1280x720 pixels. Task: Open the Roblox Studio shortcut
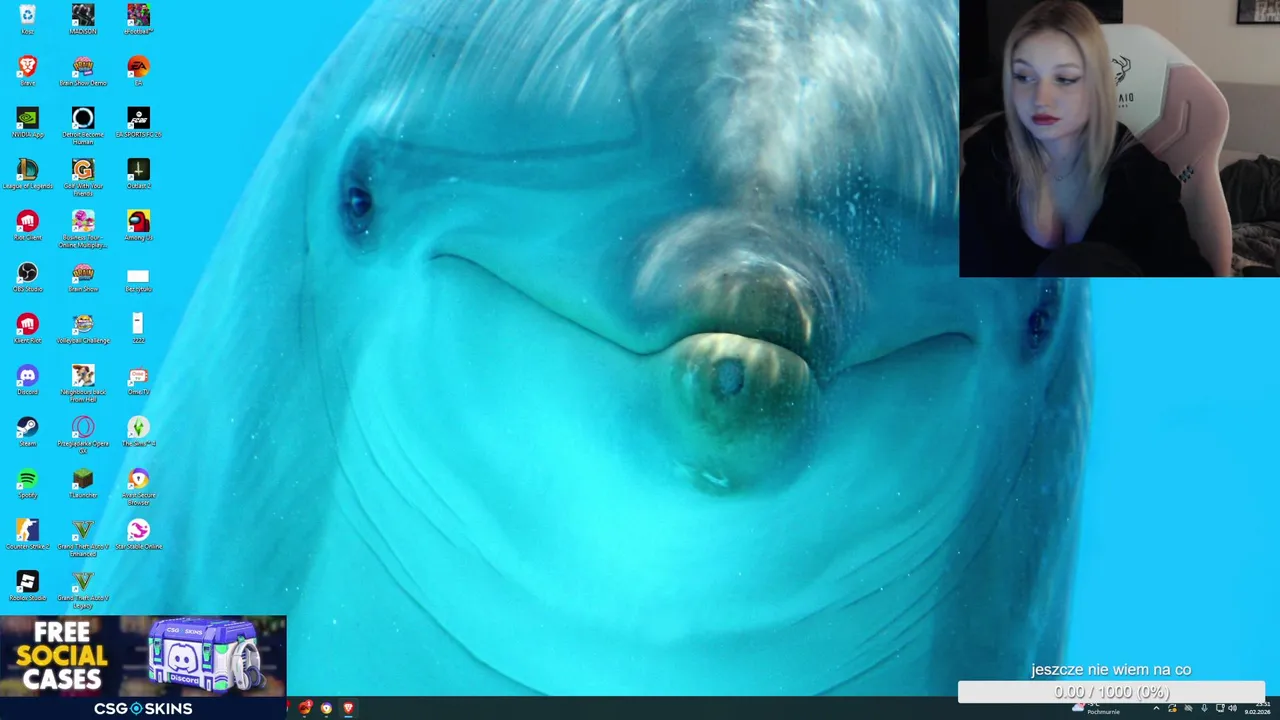[27, 586]
